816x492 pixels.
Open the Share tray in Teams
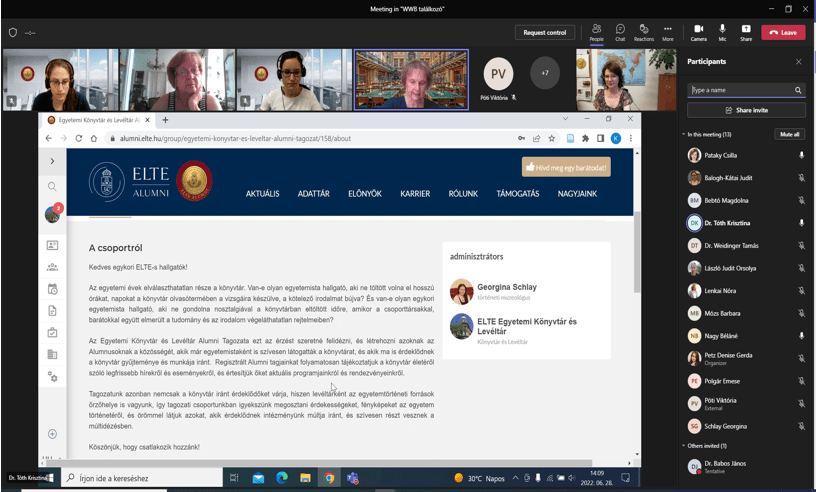coord(746,32)
